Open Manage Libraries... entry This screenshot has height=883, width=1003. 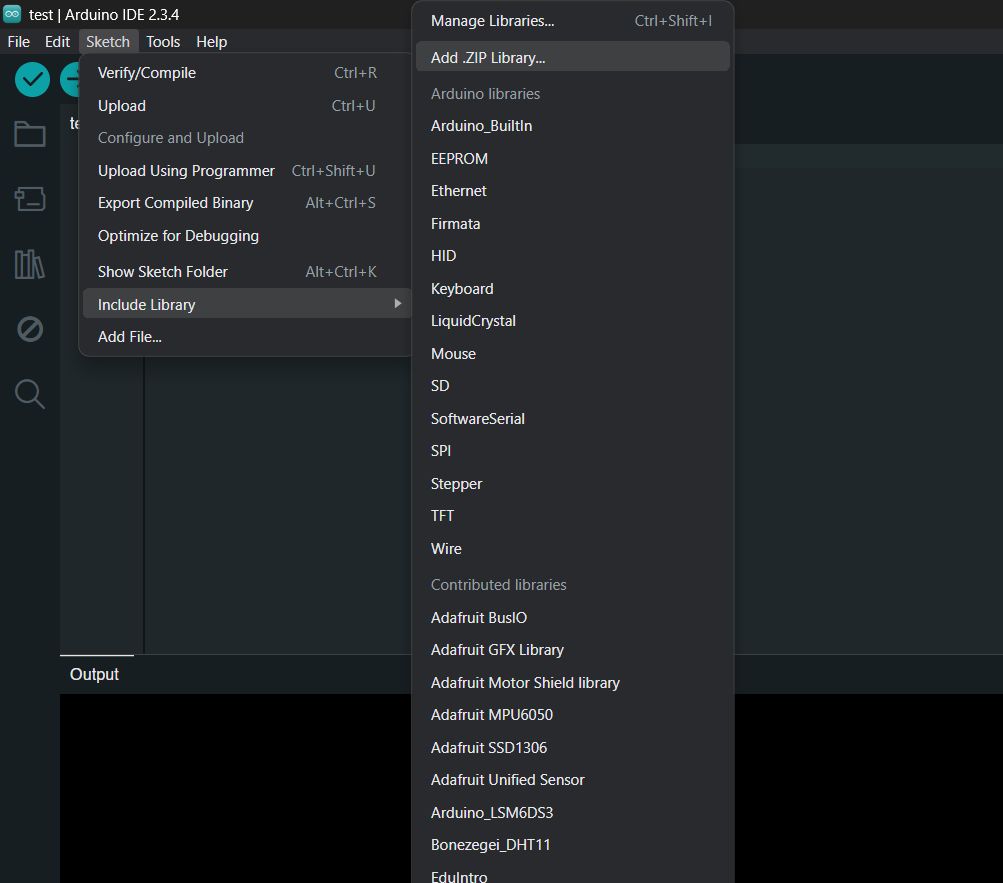(573, 21)
